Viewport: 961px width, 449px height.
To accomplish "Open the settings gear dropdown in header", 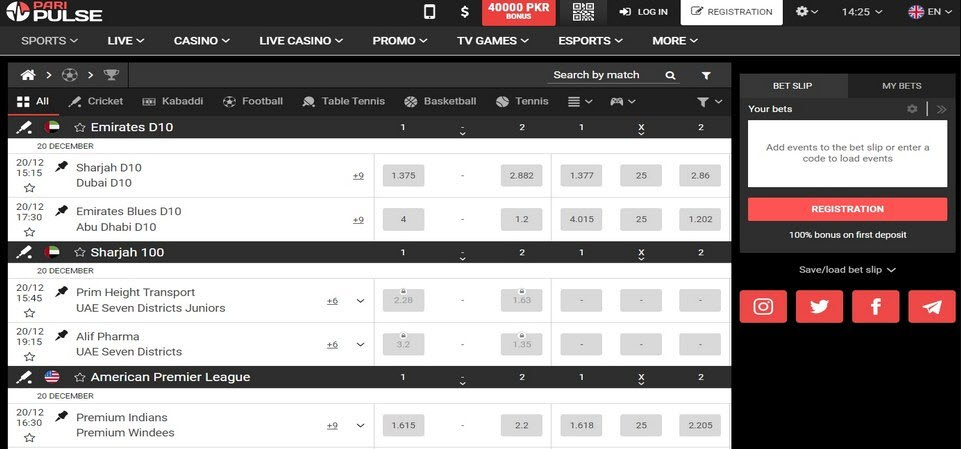I will point(807,12).
